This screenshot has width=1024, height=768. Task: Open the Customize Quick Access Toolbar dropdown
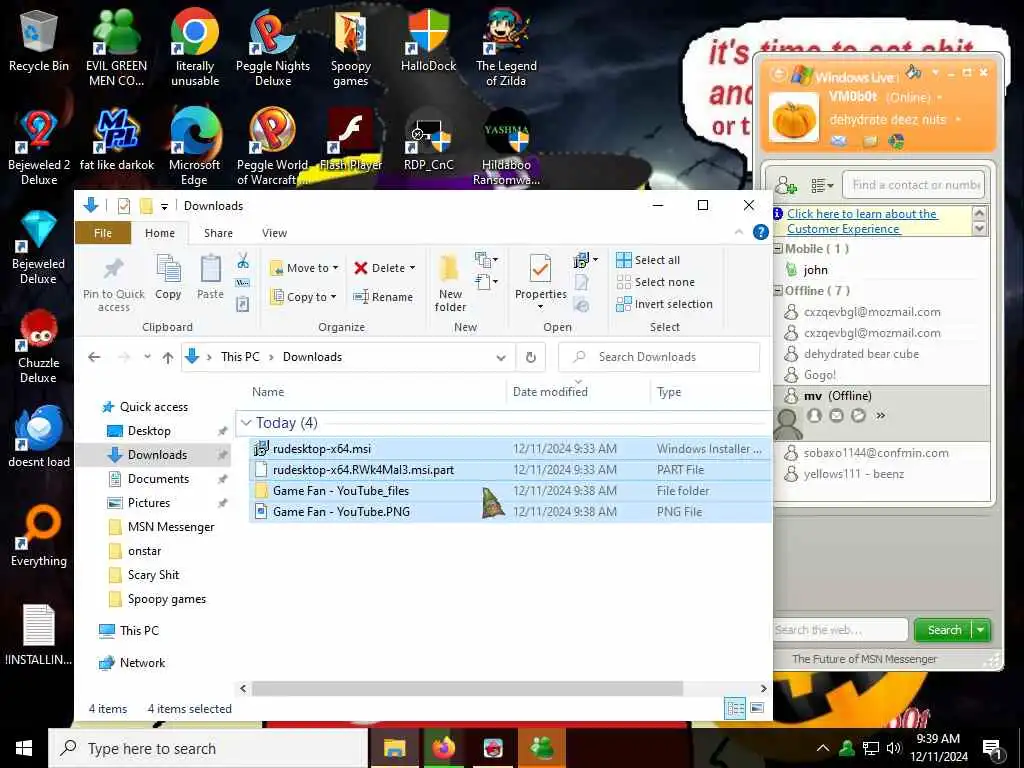(164, 206)
